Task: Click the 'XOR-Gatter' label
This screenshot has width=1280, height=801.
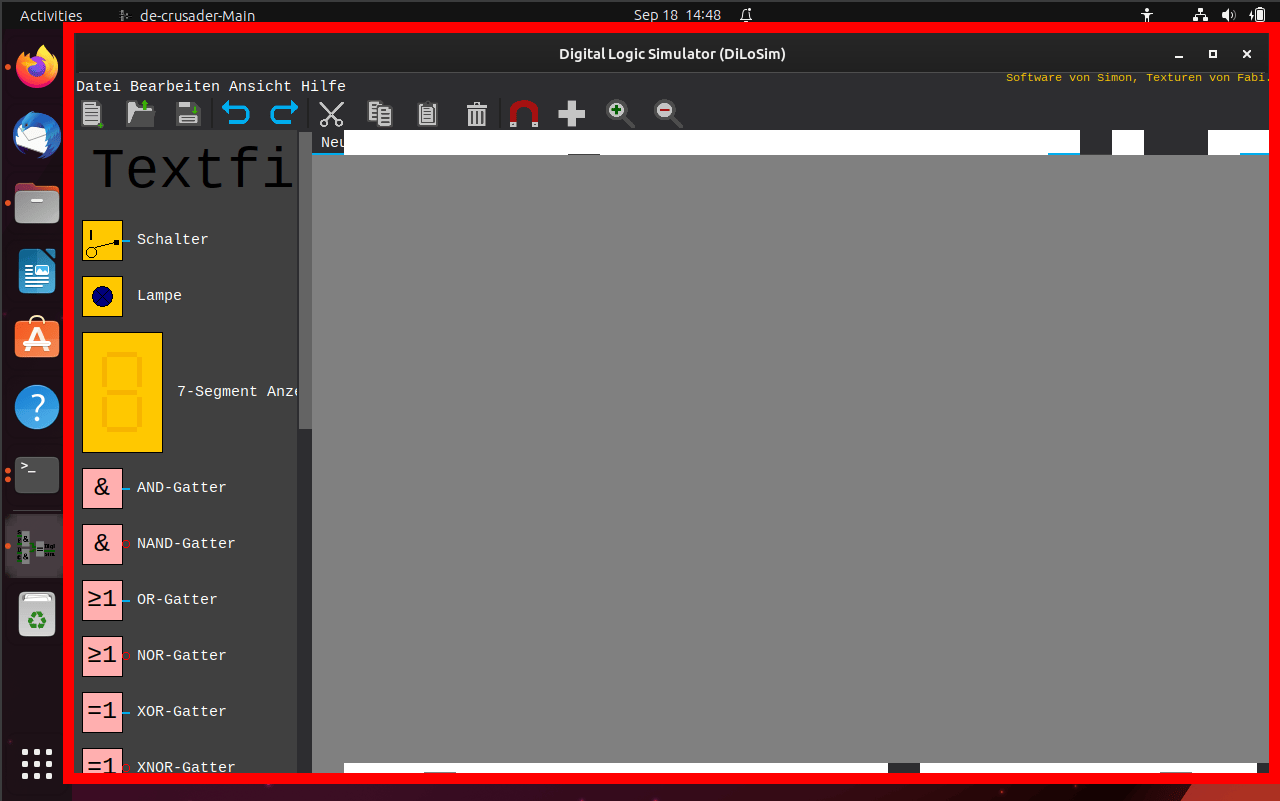Action: (181, 712)
